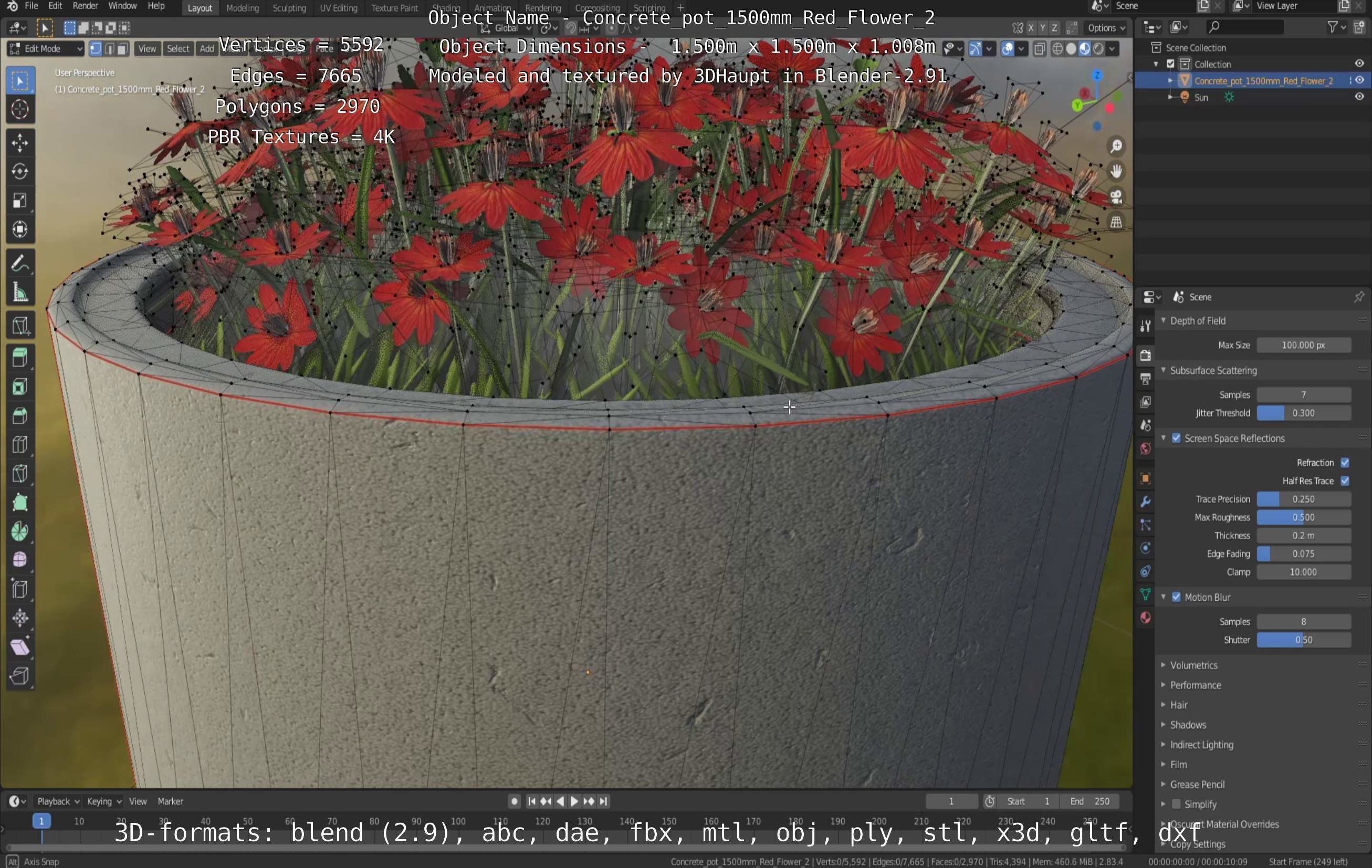This screenshot has height=868, width=1372.
Task: Toggle Screen Space Reflections checkbox
Action: 1177,438
